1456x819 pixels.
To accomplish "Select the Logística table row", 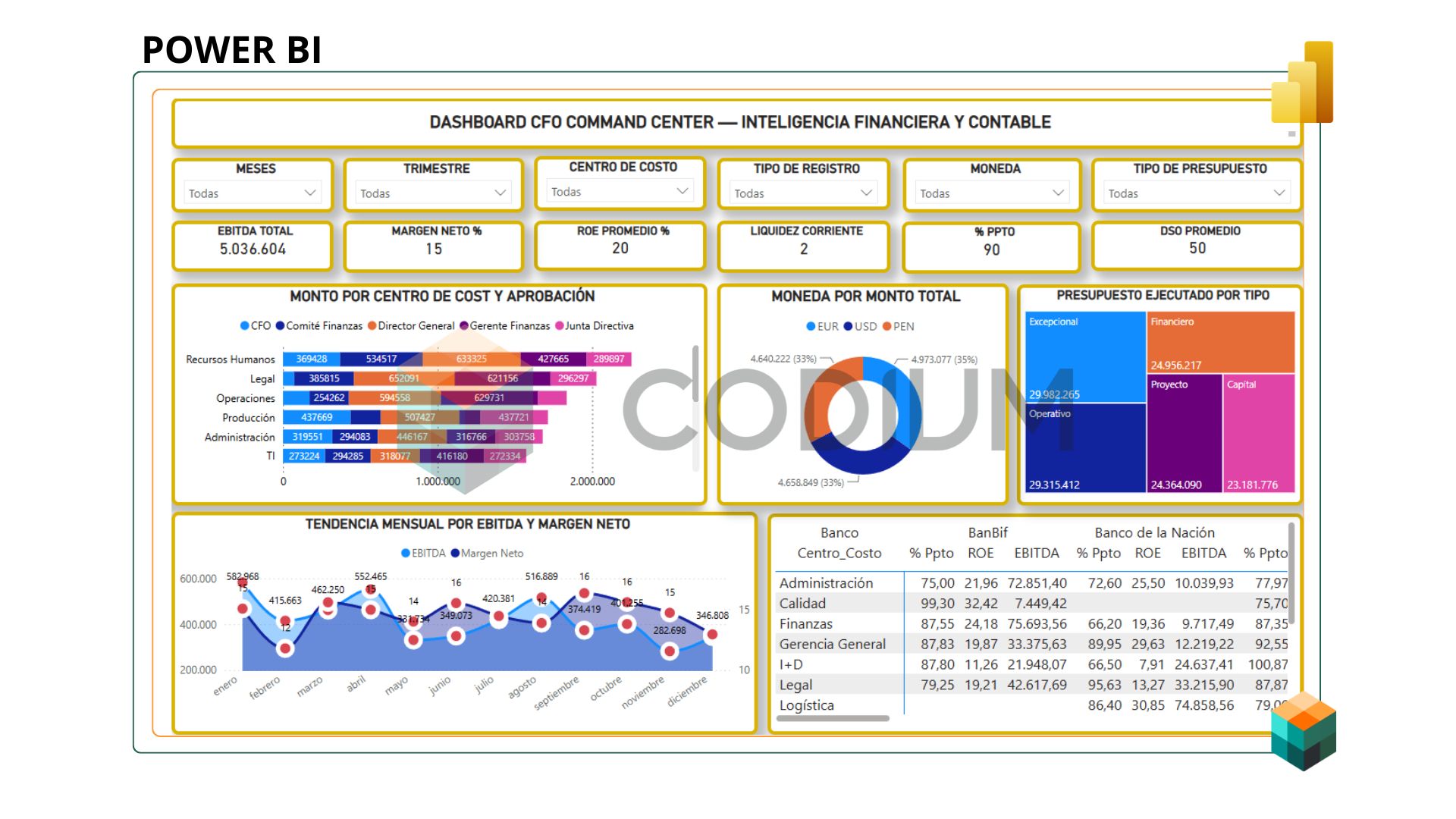I will [x=1033, y=706].
